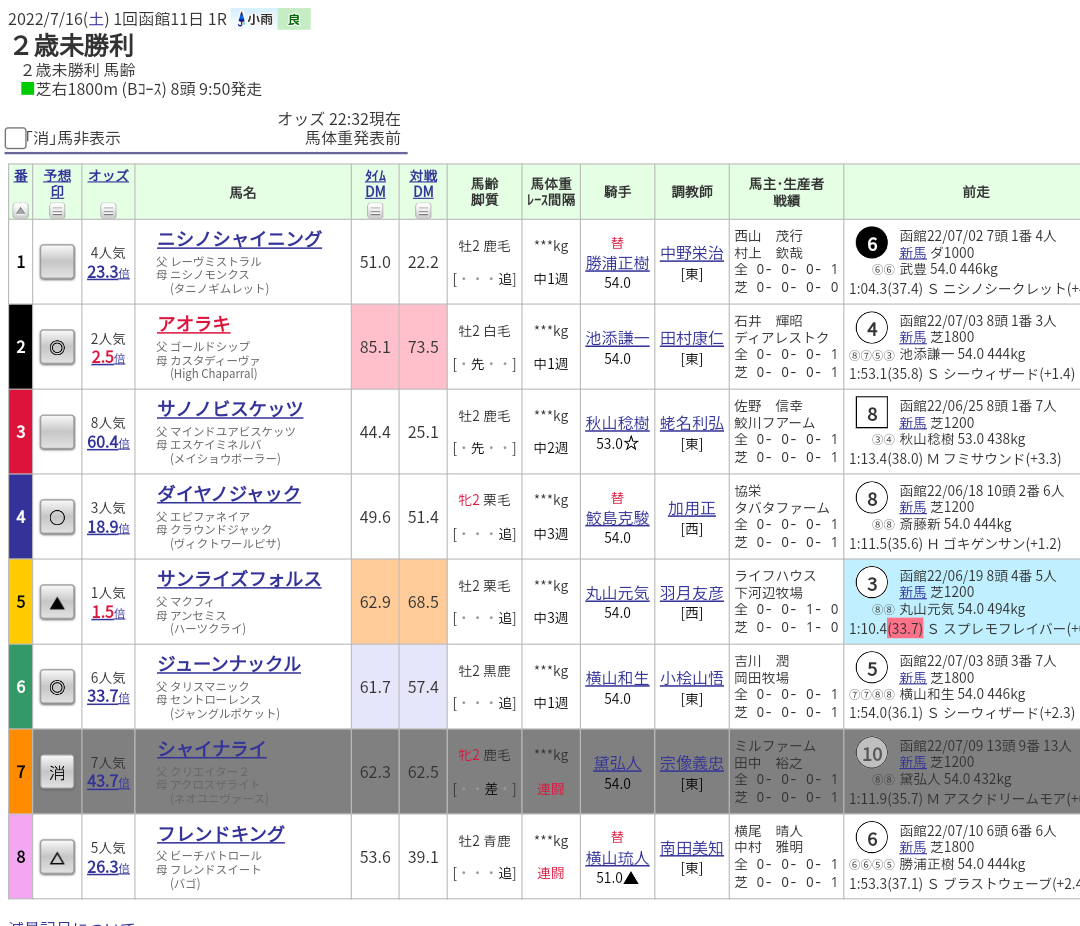Viewport: 1080px width, 926px height.
Task: Click the 小雨 weather icon
Action: pos(255,19)
